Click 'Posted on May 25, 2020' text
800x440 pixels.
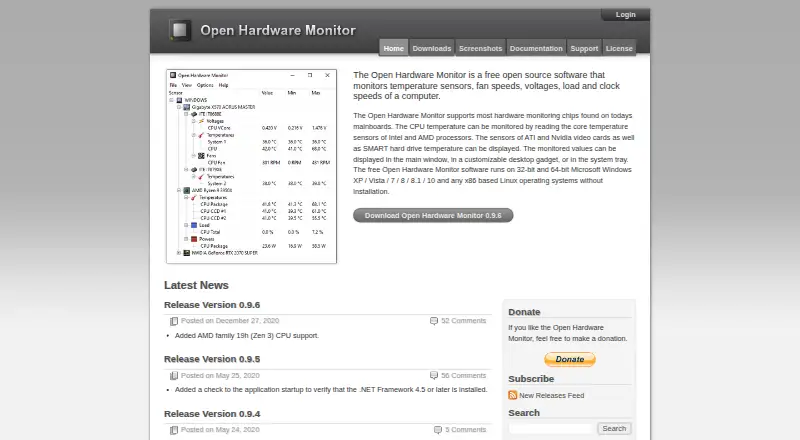pos(220,375)
